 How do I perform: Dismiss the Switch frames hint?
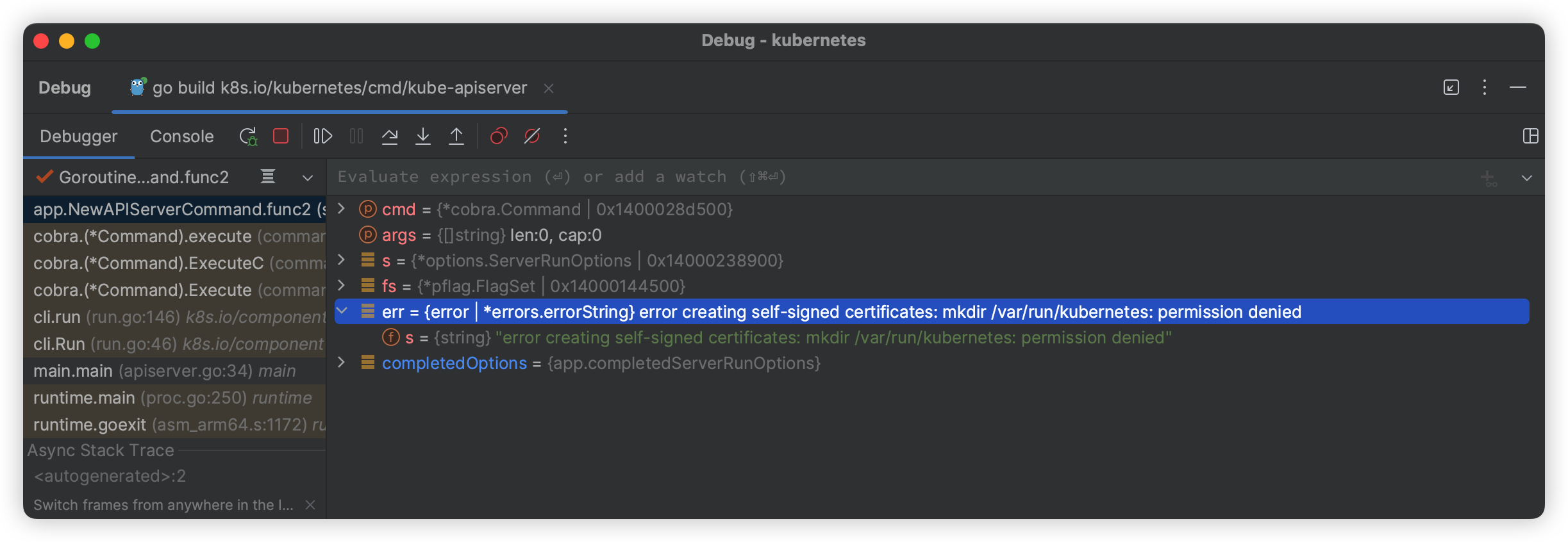310,505
